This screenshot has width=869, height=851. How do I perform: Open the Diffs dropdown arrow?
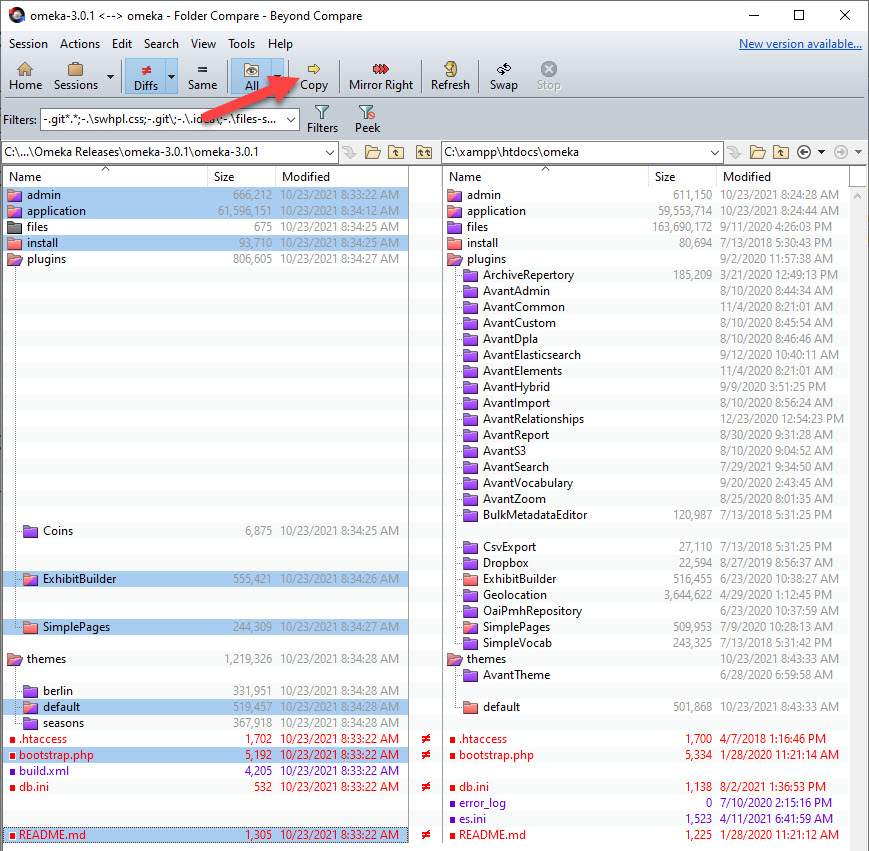[x=172, y=76]
